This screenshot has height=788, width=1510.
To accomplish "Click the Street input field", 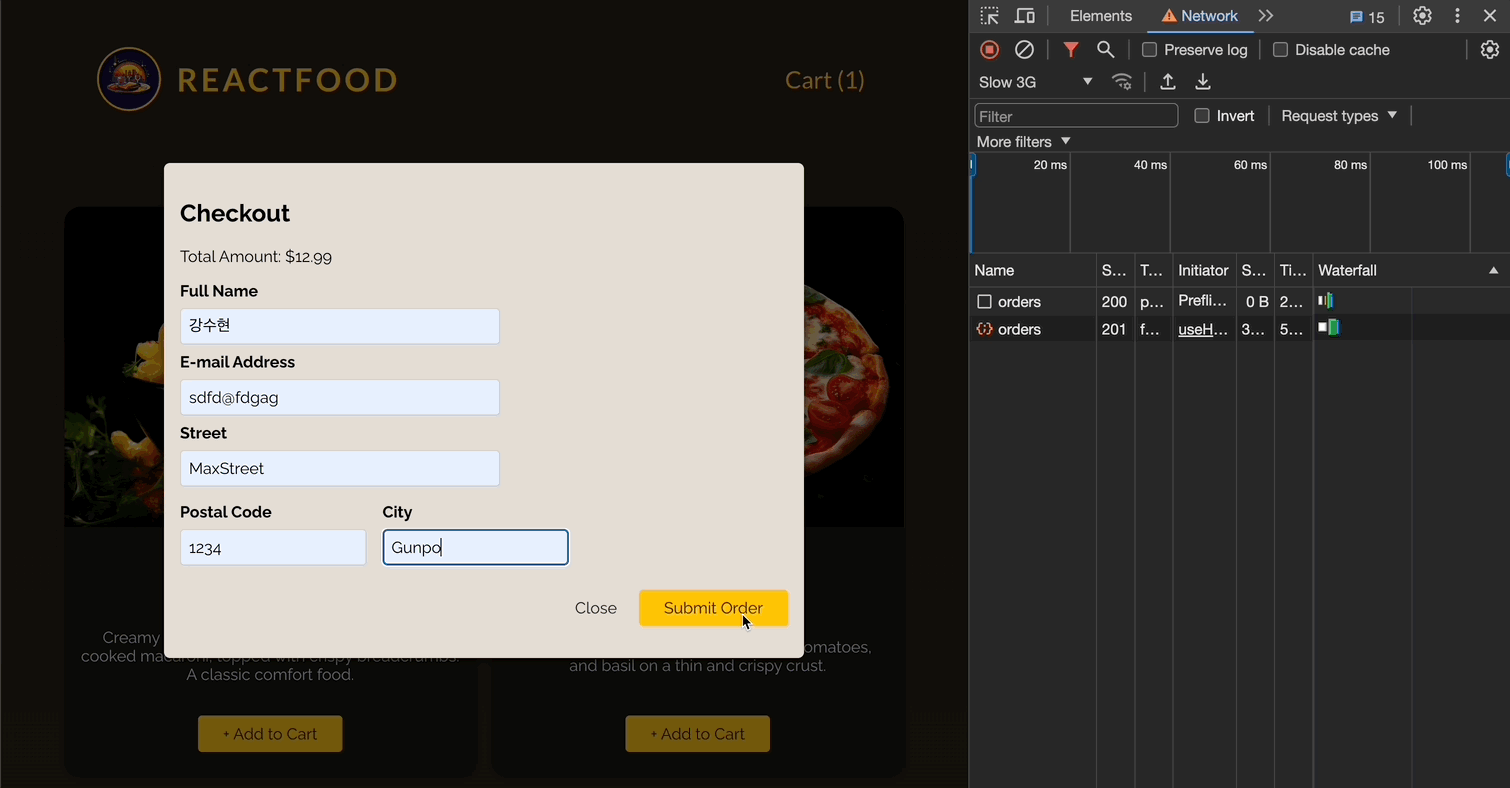I will coord(340,468).
